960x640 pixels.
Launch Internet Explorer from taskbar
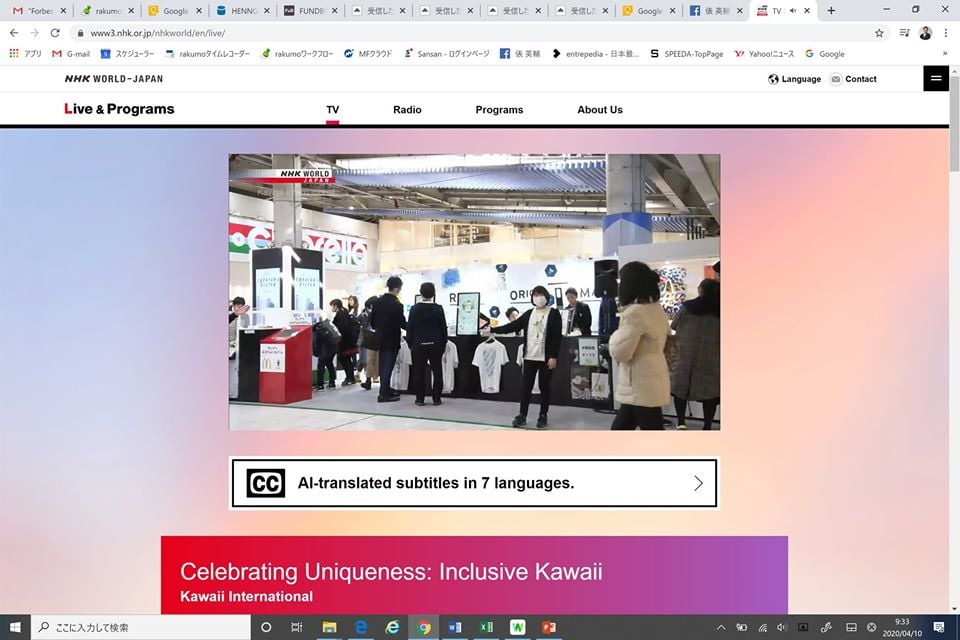coord(392,627)
